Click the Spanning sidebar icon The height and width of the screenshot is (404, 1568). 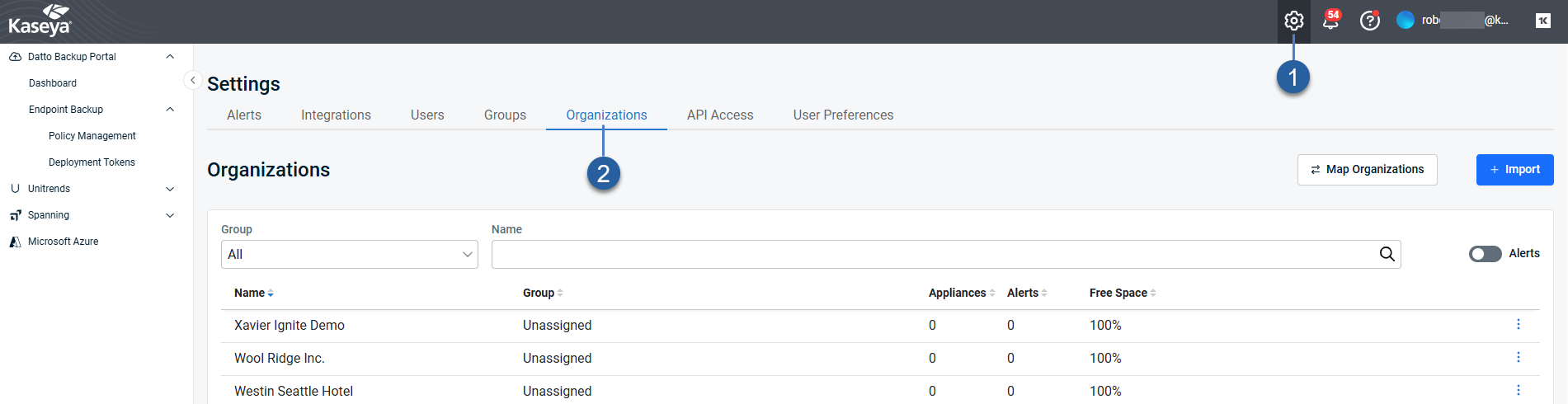(x=15, y=215)
